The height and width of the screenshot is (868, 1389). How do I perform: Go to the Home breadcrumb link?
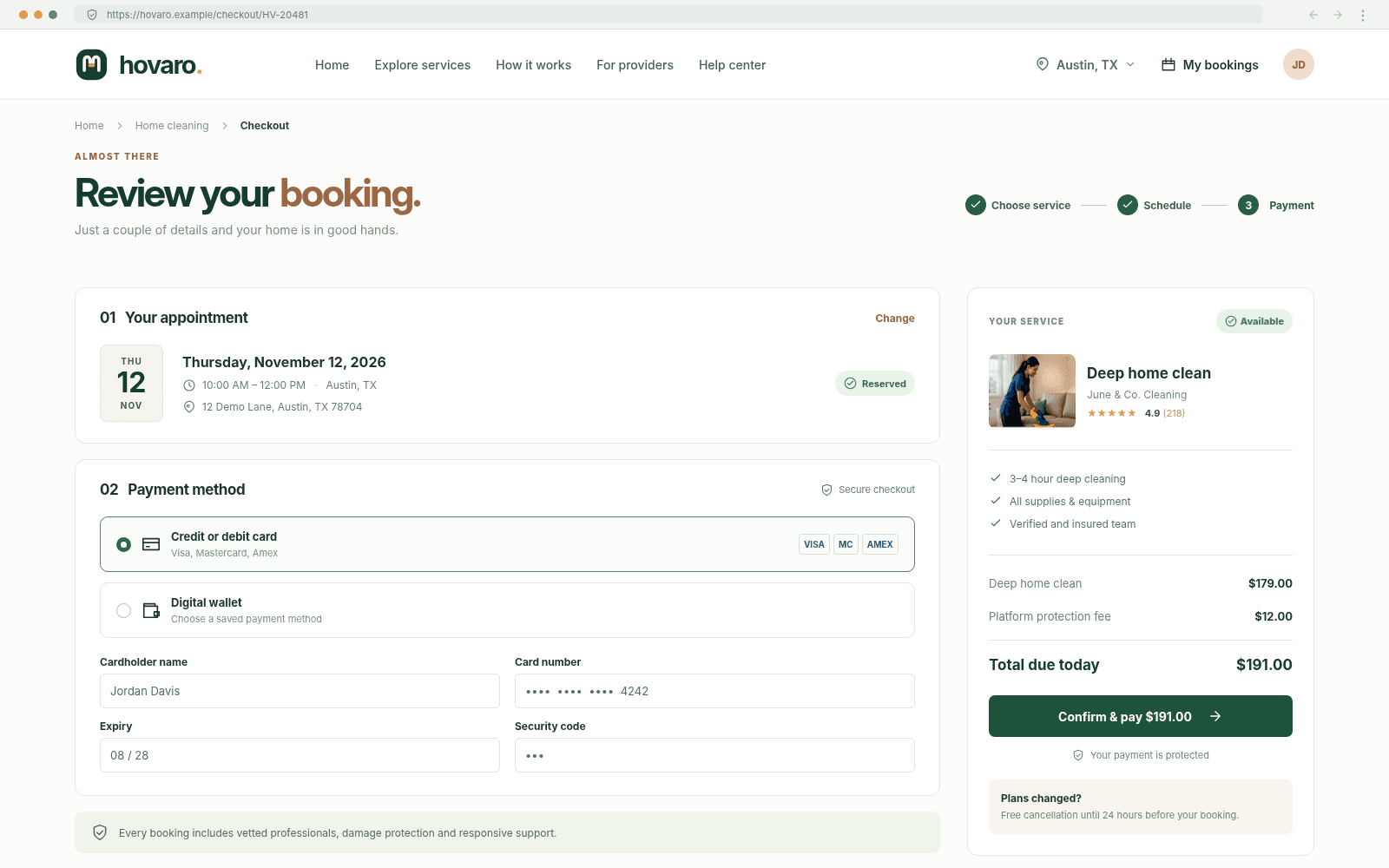(x=89, y=126)
